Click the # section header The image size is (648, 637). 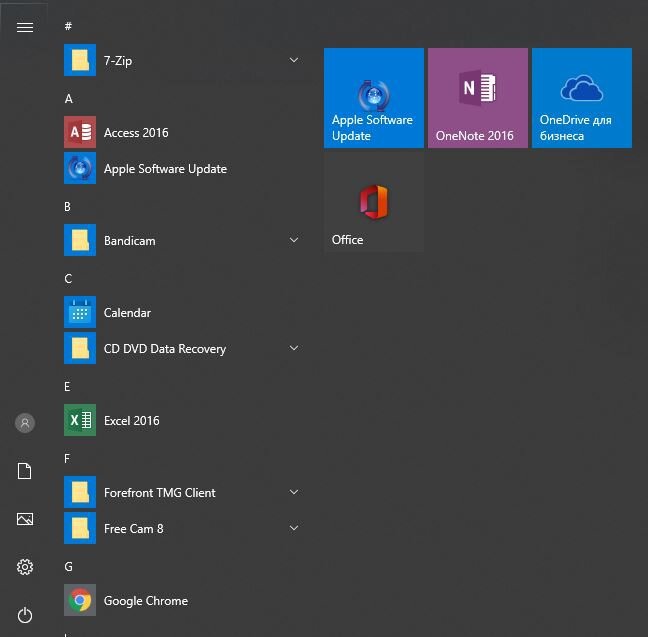(68, 26)
